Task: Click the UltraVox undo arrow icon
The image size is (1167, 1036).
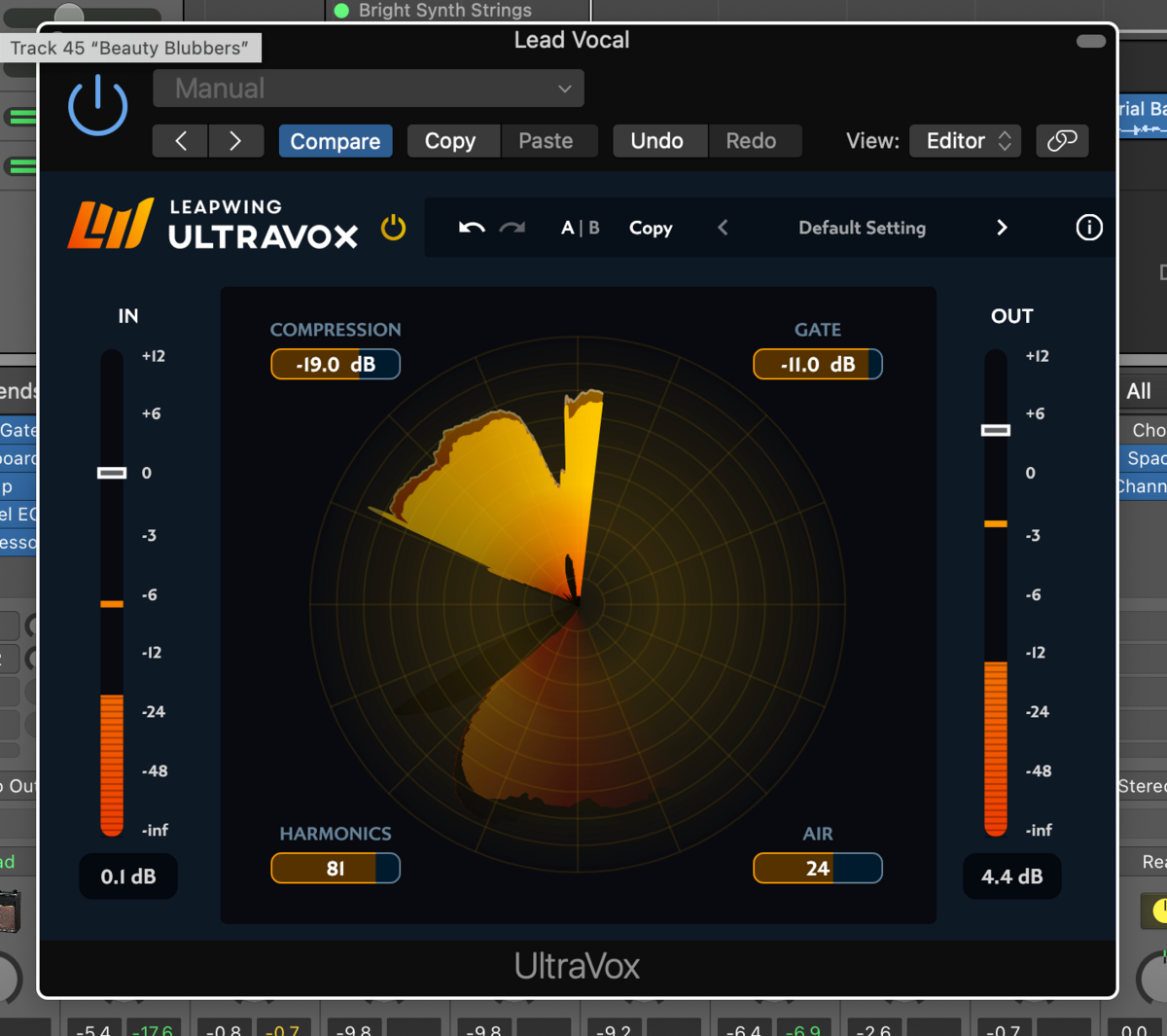Action: 472,228
